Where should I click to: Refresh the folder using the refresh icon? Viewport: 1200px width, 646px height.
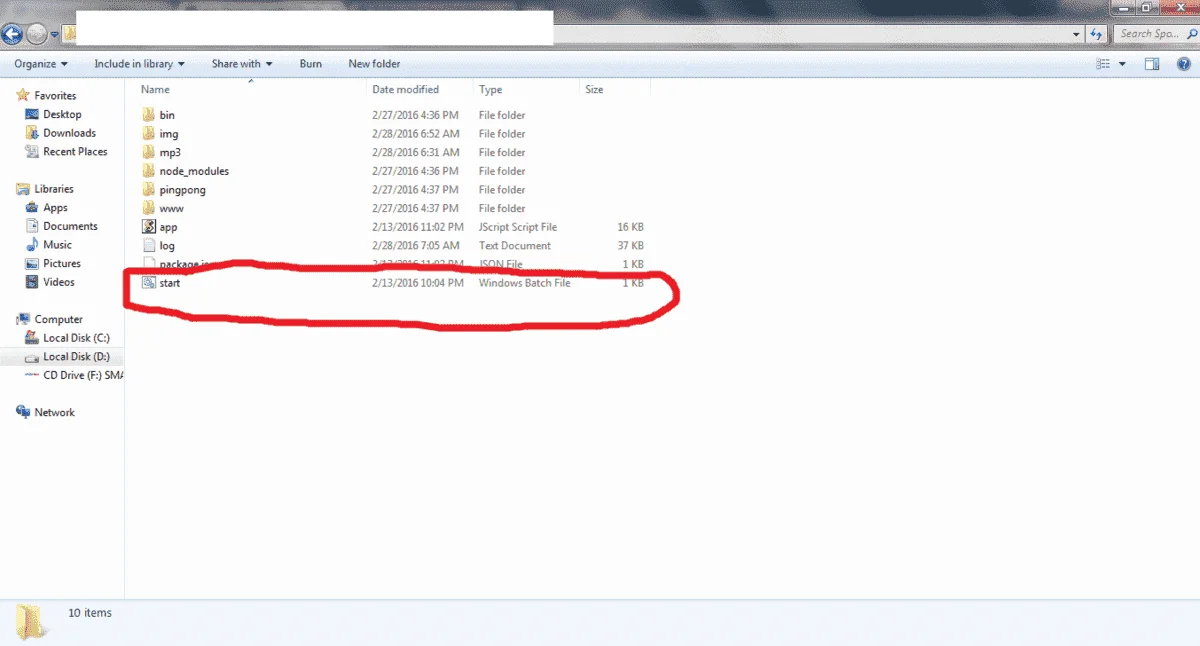click(1097, 34)
